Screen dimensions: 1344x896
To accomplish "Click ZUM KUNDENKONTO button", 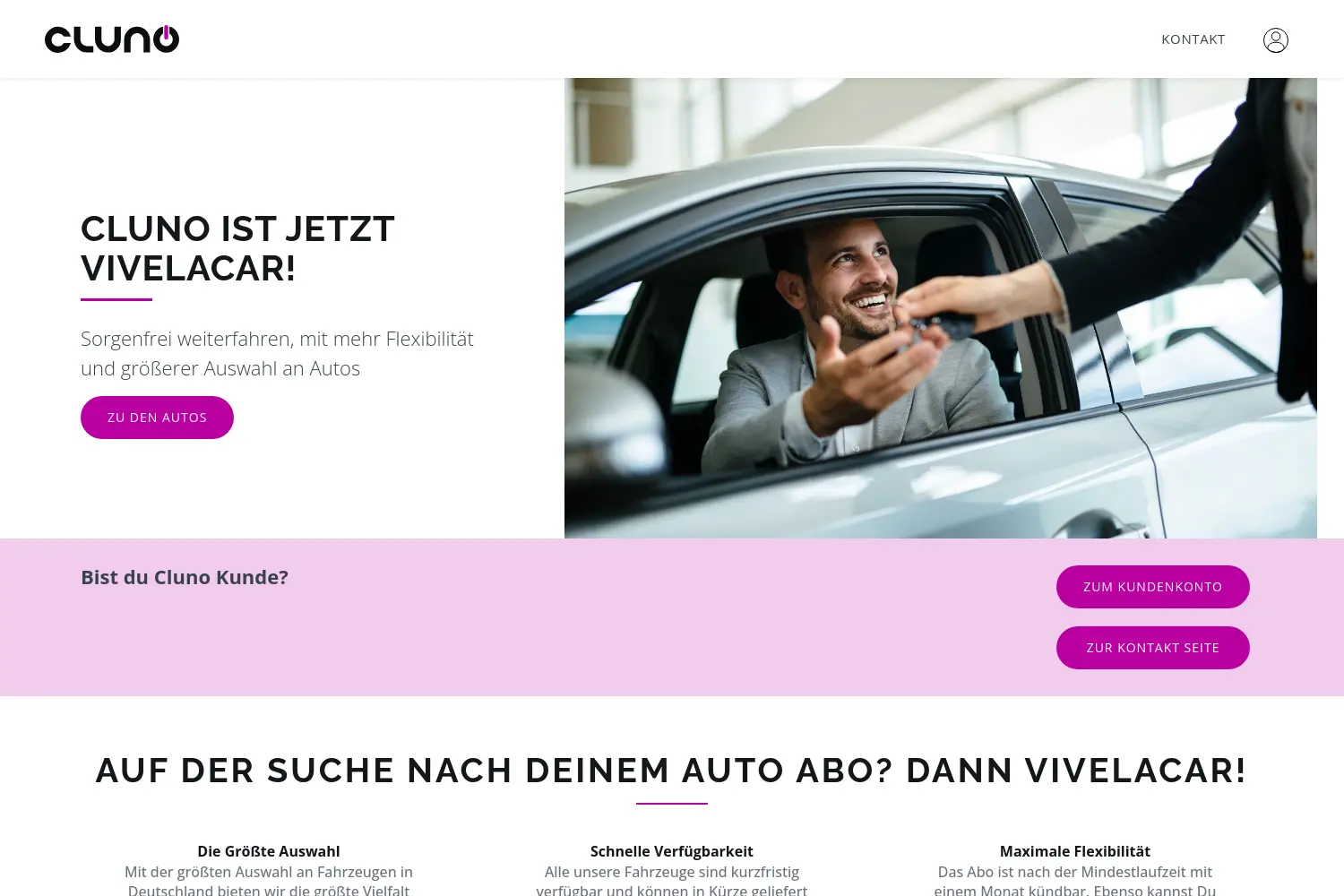I will pos(1153,587).
